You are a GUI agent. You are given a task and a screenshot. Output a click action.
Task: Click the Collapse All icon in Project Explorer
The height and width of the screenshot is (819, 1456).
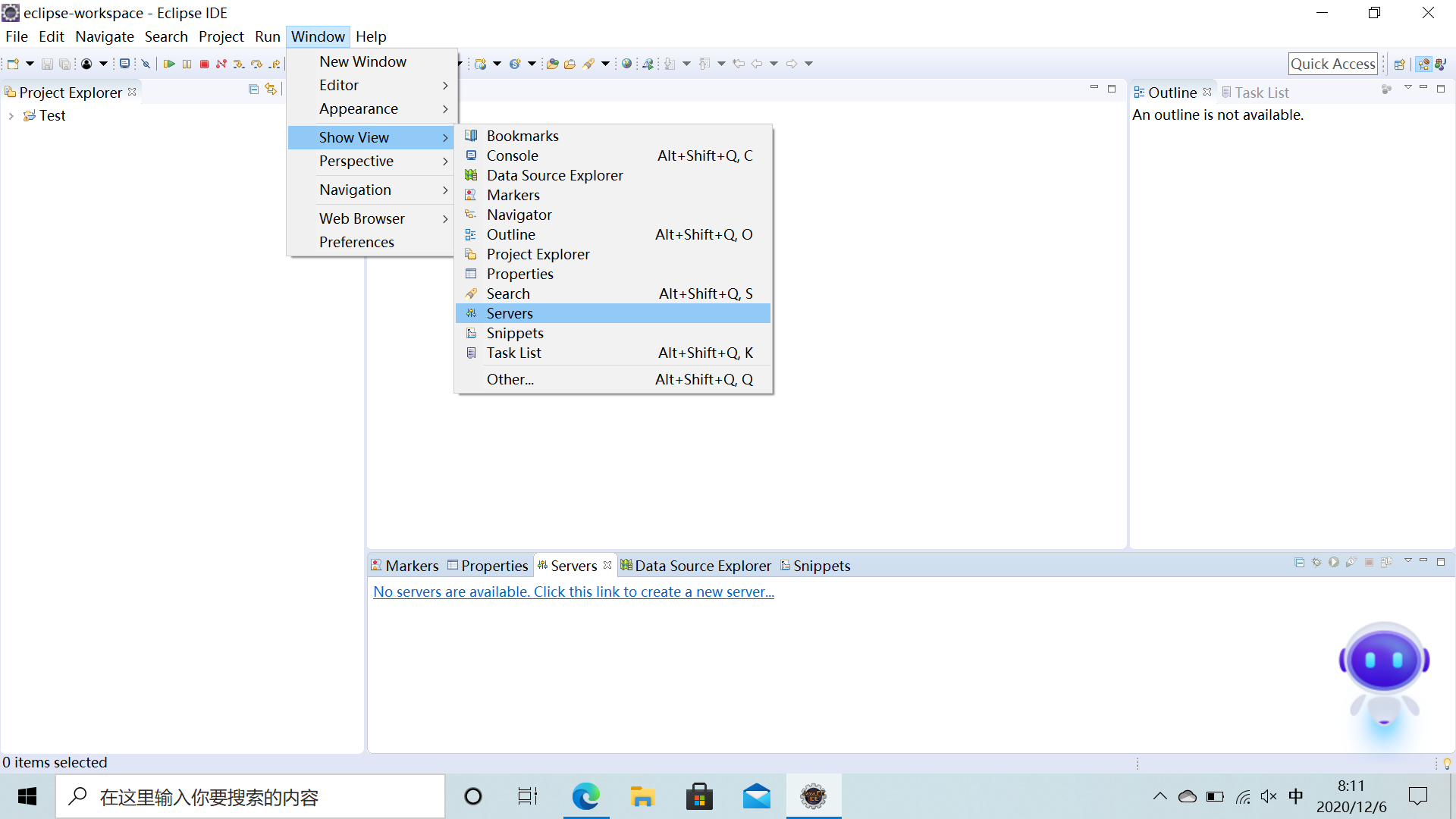(x=253, y=89)
